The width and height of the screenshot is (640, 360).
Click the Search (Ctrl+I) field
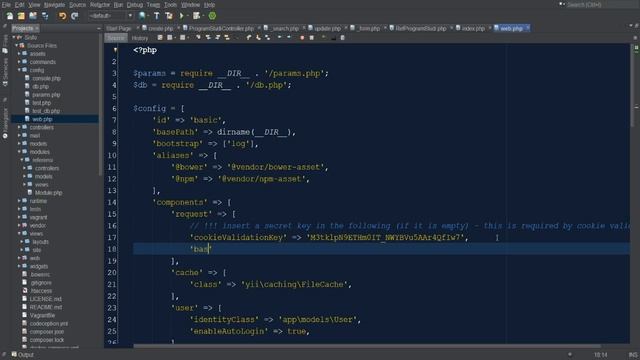tap(600, 5)
